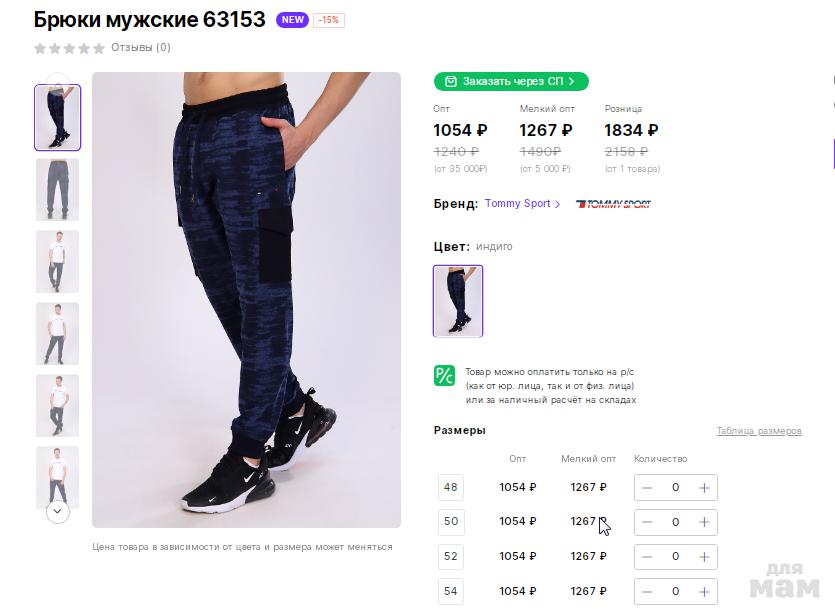Screen dimensions: 835x612
Task: Open the 'Отзывы (0)' reviews section
Action: (140, 47)
